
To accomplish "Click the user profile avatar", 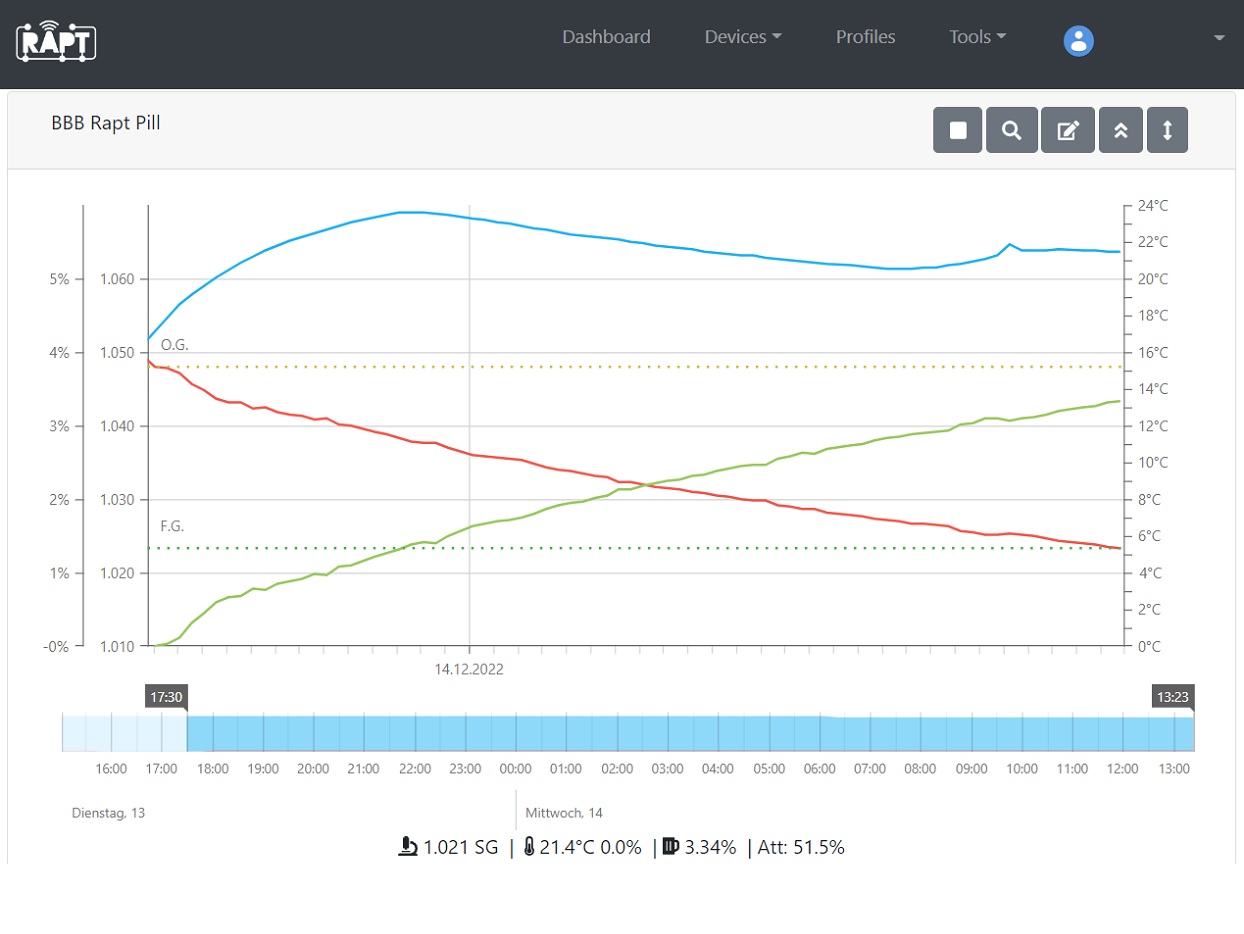I will (x=1078, y=40).
